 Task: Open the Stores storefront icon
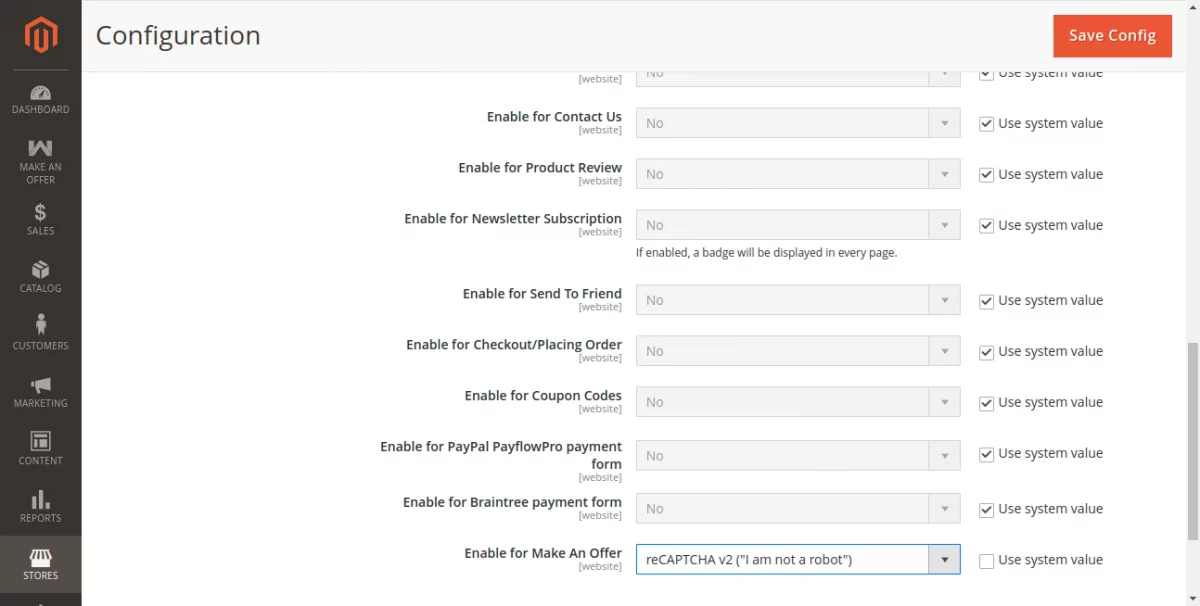click(x=41, y=557)
